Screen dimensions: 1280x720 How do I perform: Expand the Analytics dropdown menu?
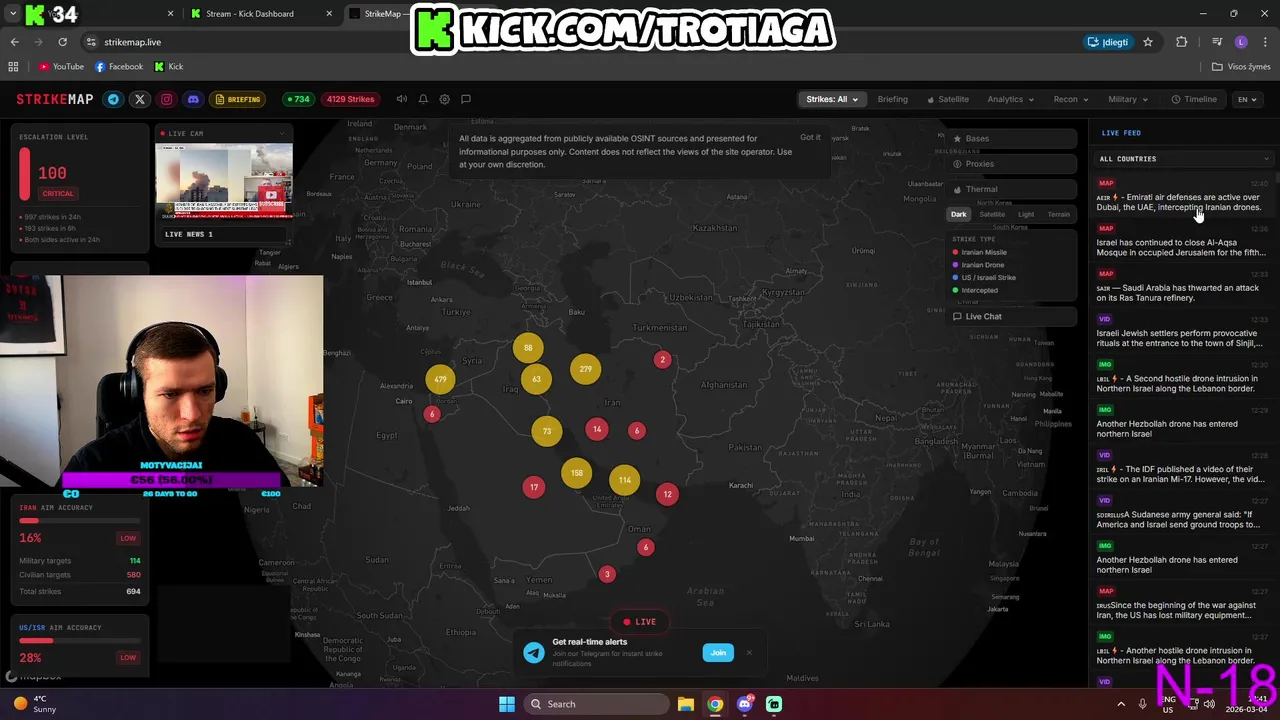coord(1011,99)
